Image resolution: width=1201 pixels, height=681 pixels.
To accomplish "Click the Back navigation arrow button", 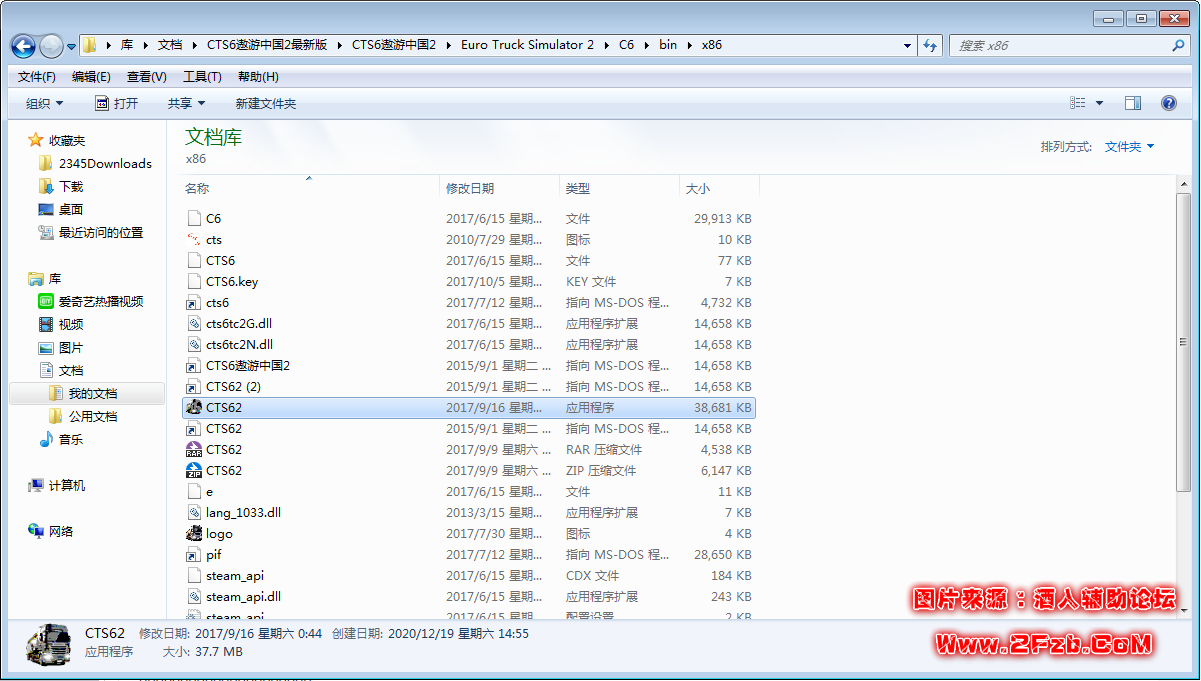I will (24, 46).
